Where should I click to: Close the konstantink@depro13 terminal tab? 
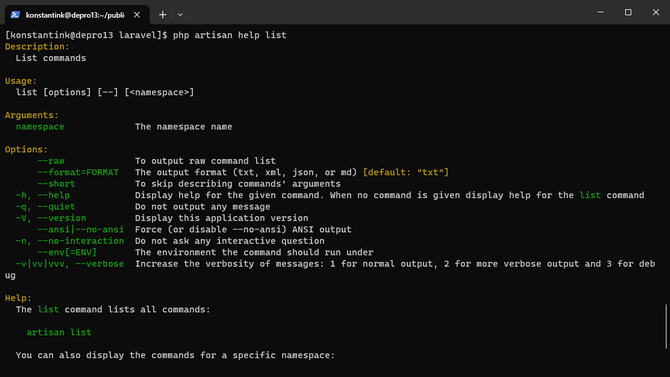(137, 15)
